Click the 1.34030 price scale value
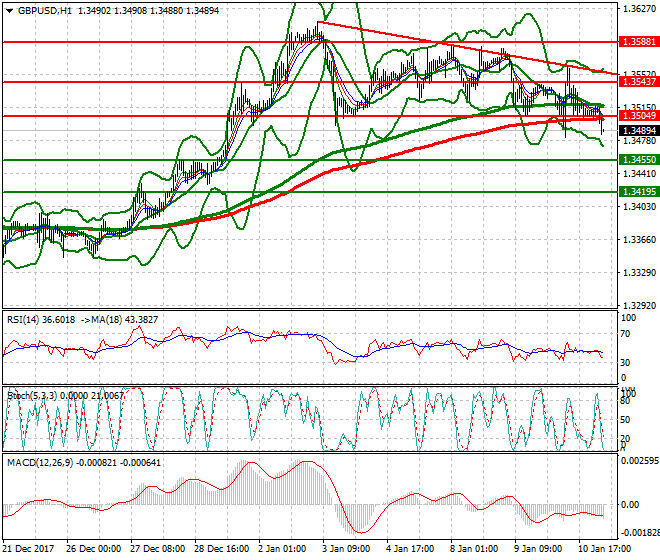This screenshot has width=660, height=560. 639,206
